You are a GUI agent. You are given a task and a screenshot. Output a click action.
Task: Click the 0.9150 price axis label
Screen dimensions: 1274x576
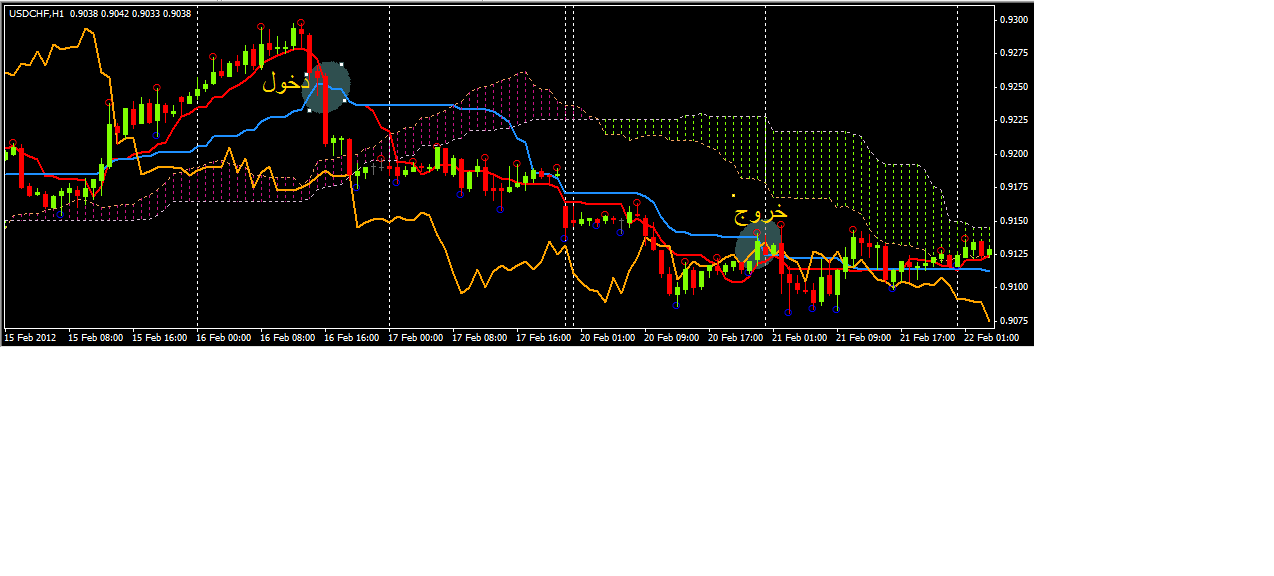tap(1013, 221)
